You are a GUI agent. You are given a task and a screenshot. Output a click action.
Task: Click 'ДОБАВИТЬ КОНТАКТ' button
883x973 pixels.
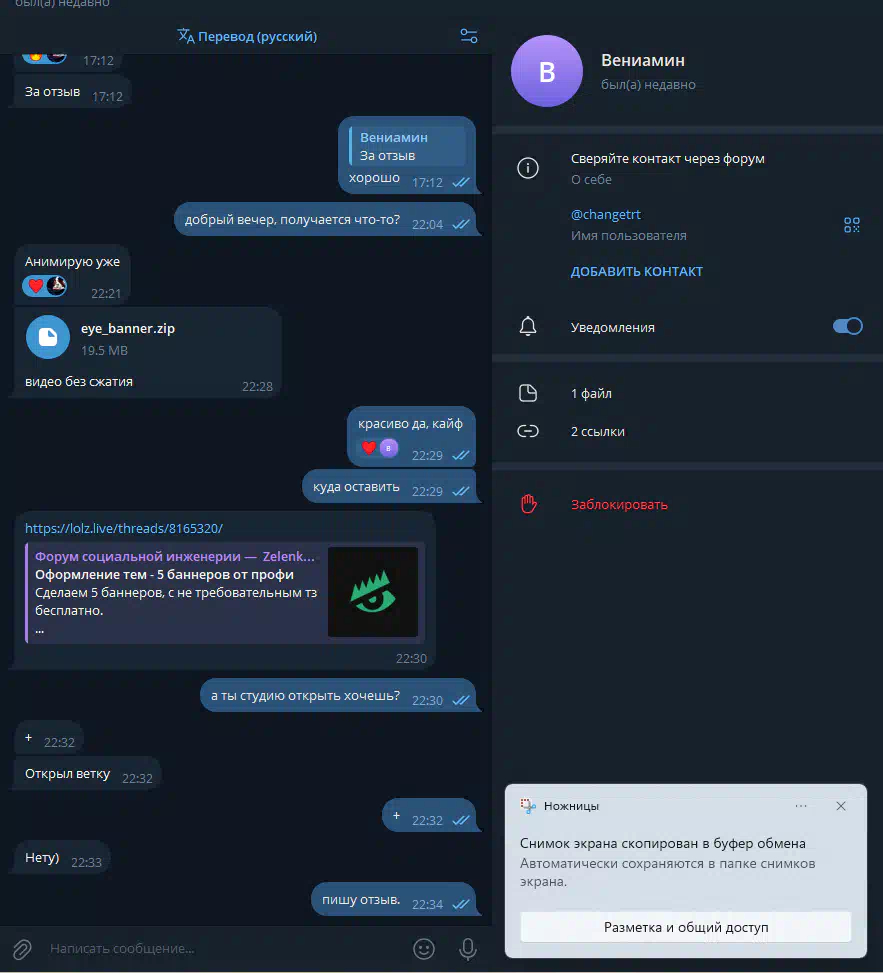click(637, 271)
